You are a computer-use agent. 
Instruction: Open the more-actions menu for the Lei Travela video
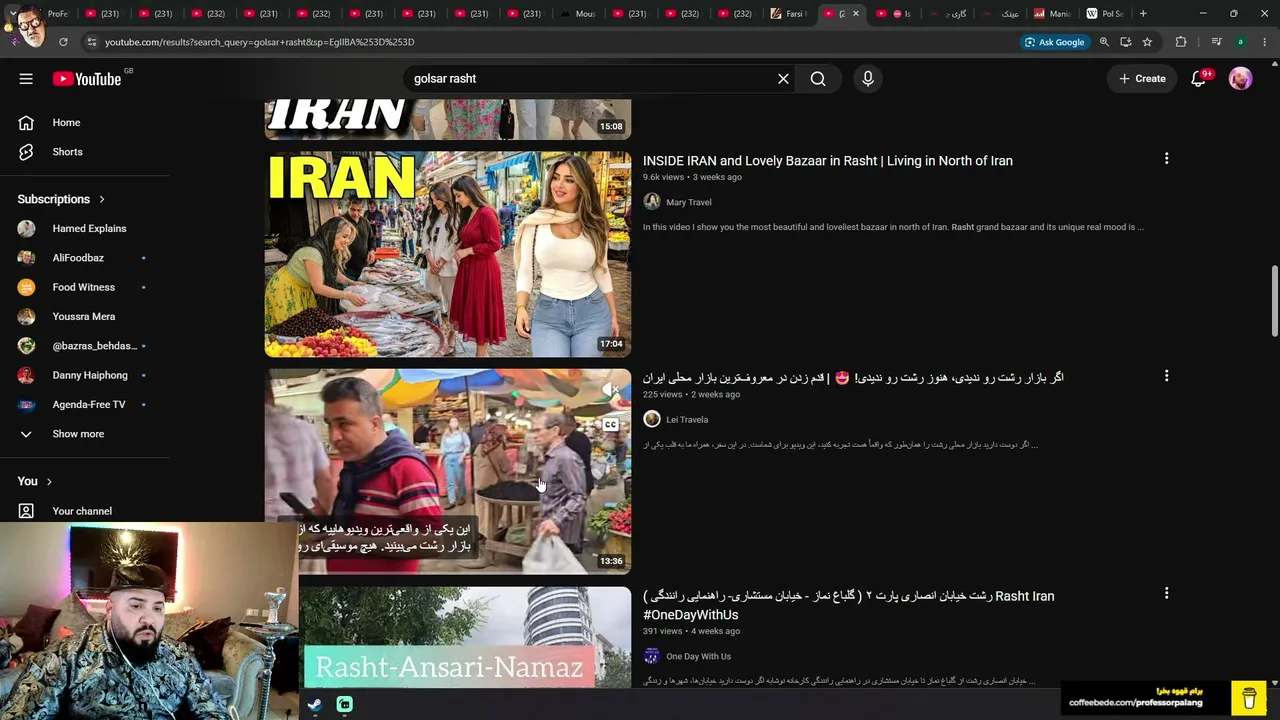point(1166,376)
